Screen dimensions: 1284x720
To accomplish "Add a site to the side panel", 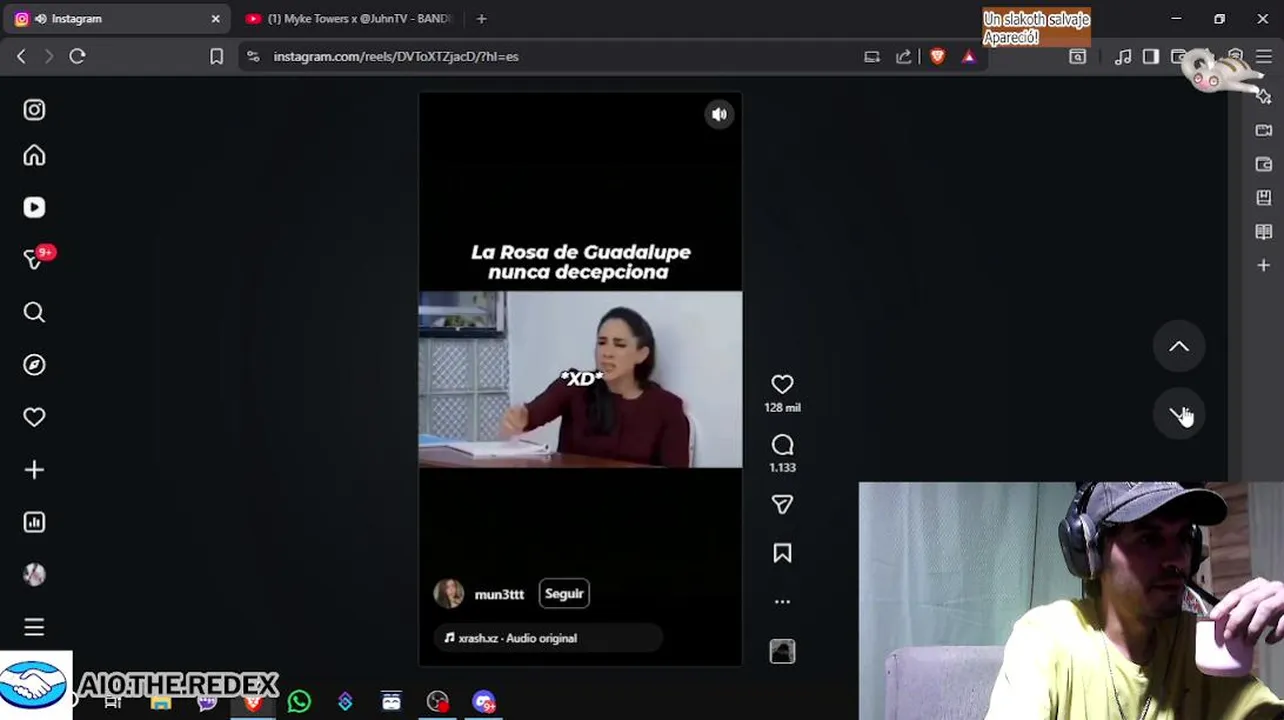I will (x=1264, y=266).
